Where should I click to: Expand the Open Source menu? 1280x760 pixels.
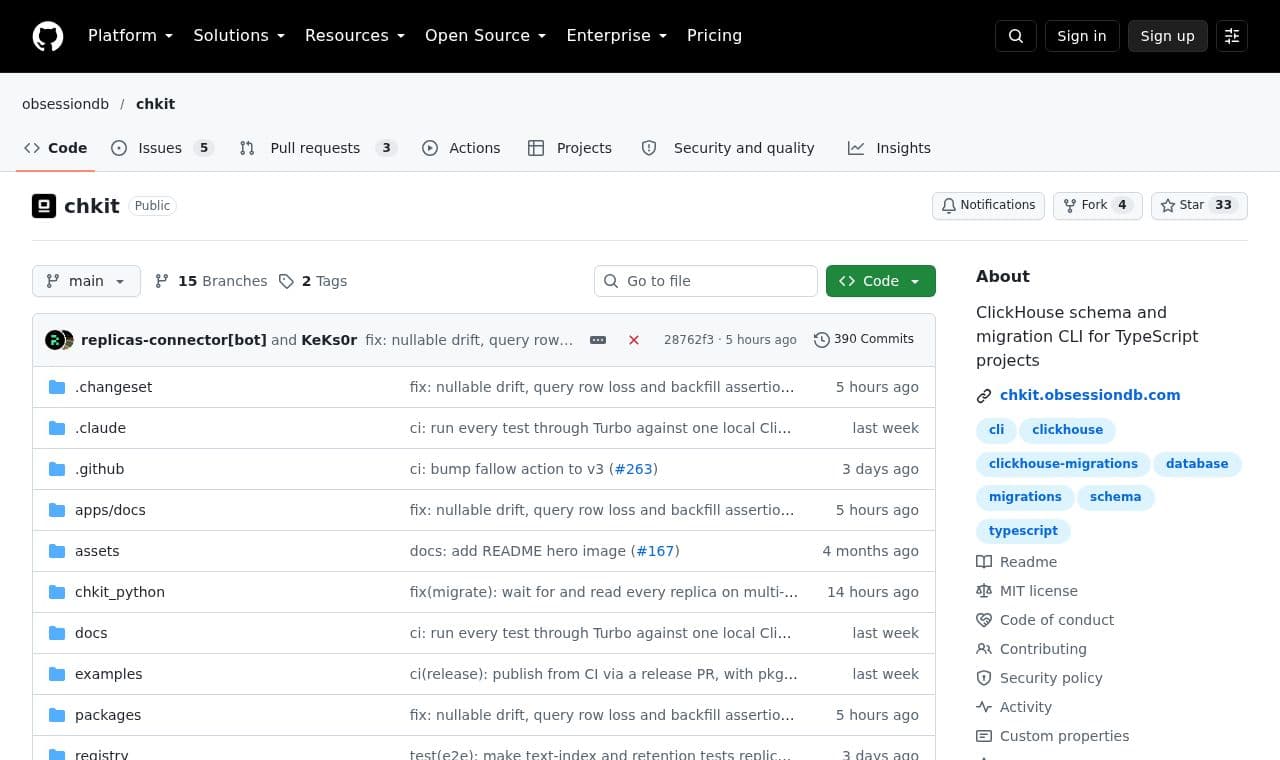pos(486,36)
